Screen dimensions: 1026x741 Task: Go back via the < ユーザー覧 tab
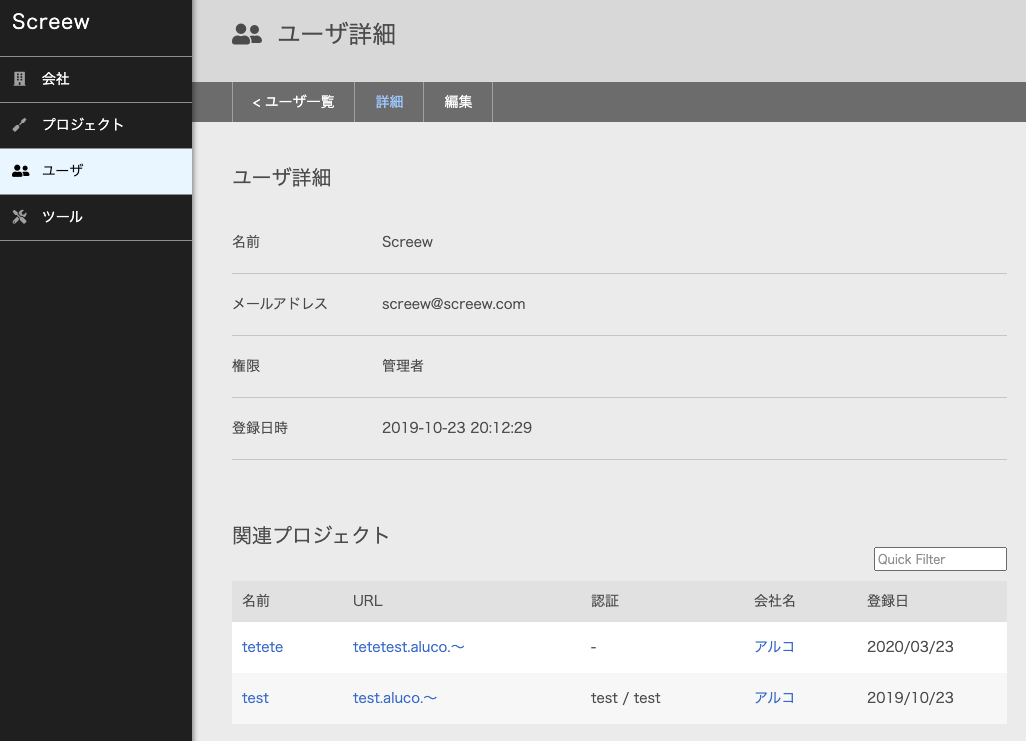coord(293,102)
